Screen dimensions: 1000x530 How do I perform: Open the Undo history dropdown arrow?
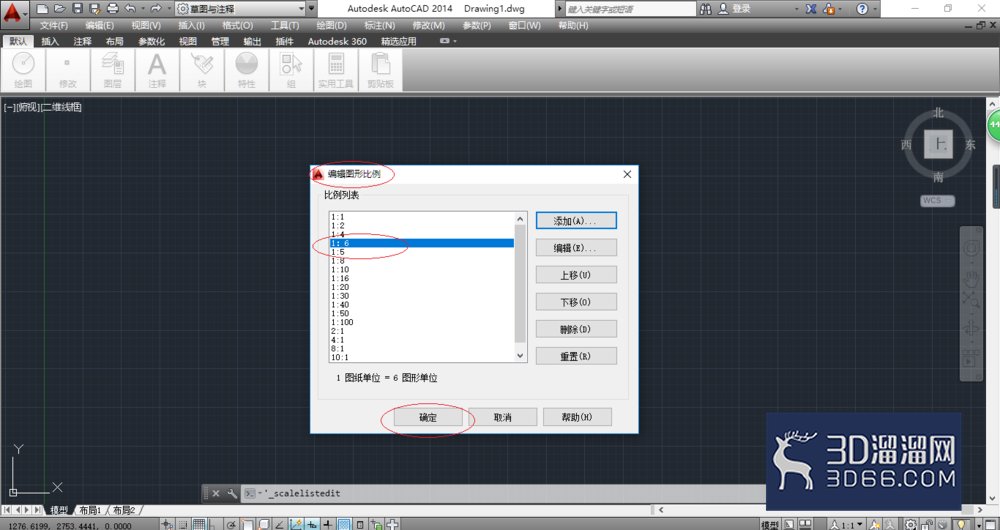click(142, 9)
